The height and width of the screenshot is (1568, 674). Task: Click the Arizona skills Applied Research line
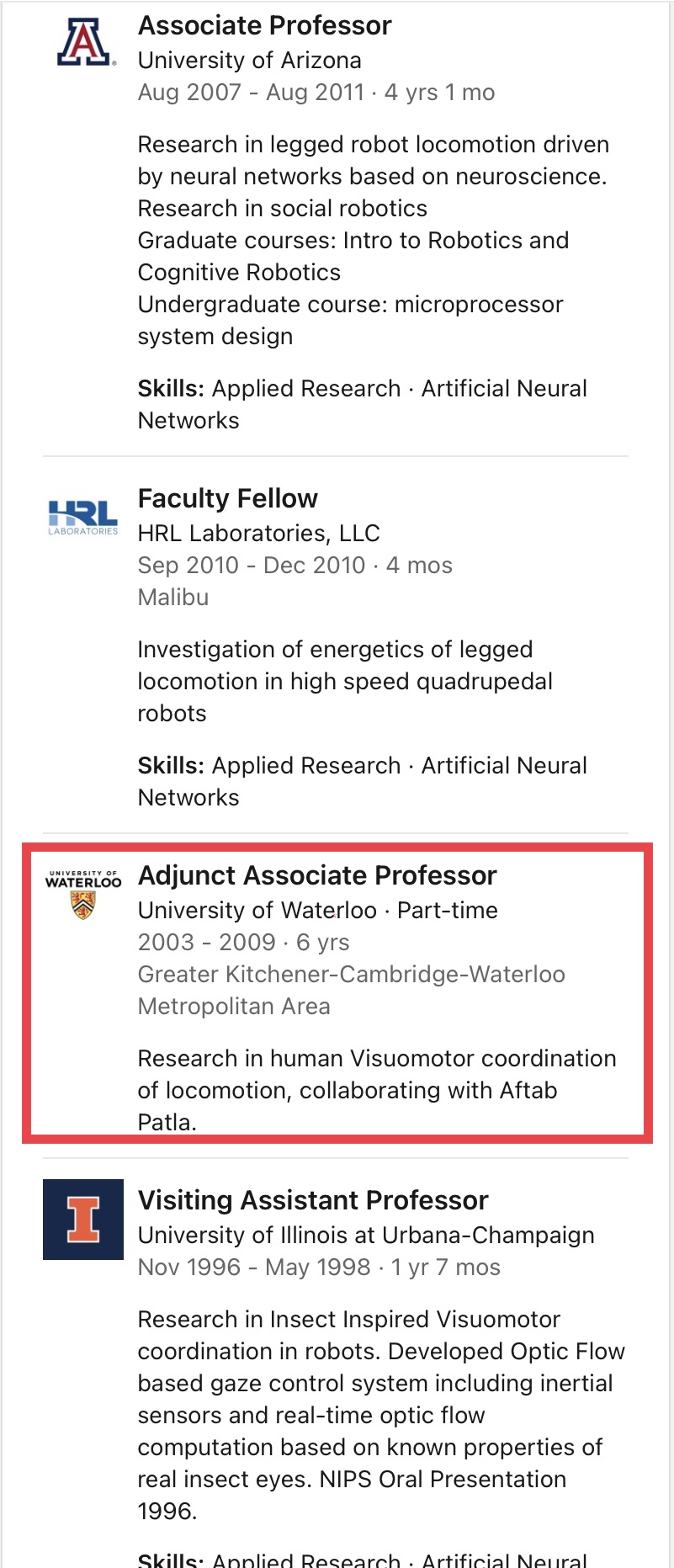pyautogui.click(x=362, y=404)
